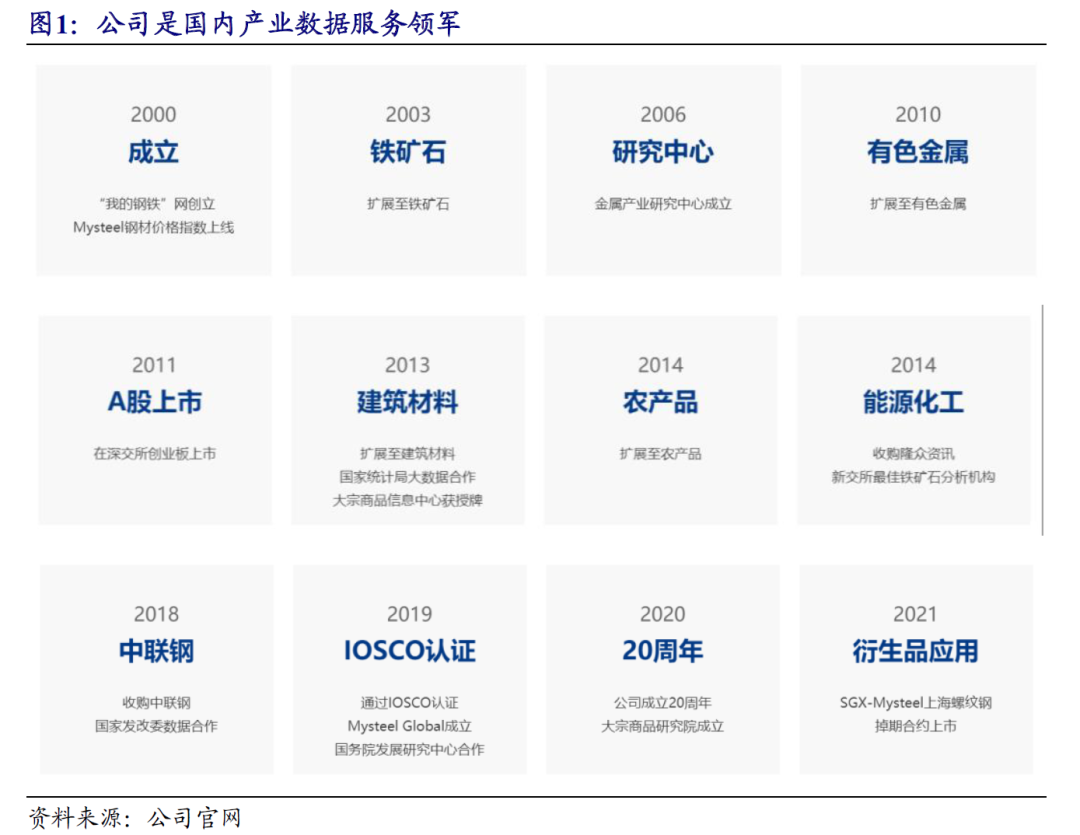Select the 2021 year label
The image size is (1080, 835).
[915, 614]
